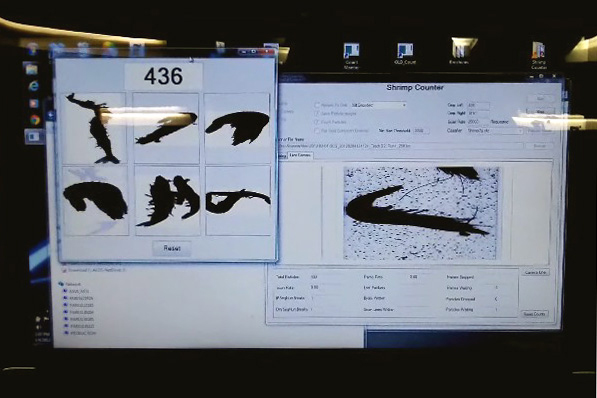Open the Count Shrimp desktop shortcut

(x=351, y=55)
